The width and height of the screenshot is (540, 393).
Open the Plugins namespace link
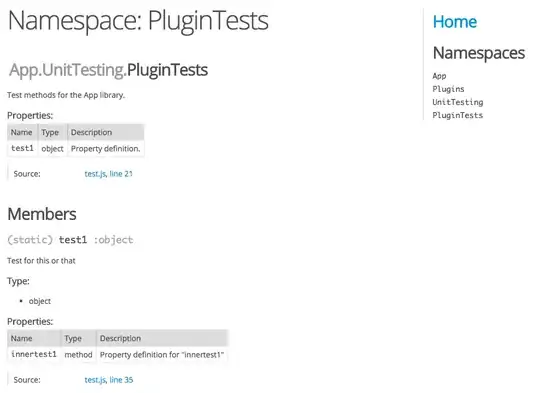pos(448,89)
